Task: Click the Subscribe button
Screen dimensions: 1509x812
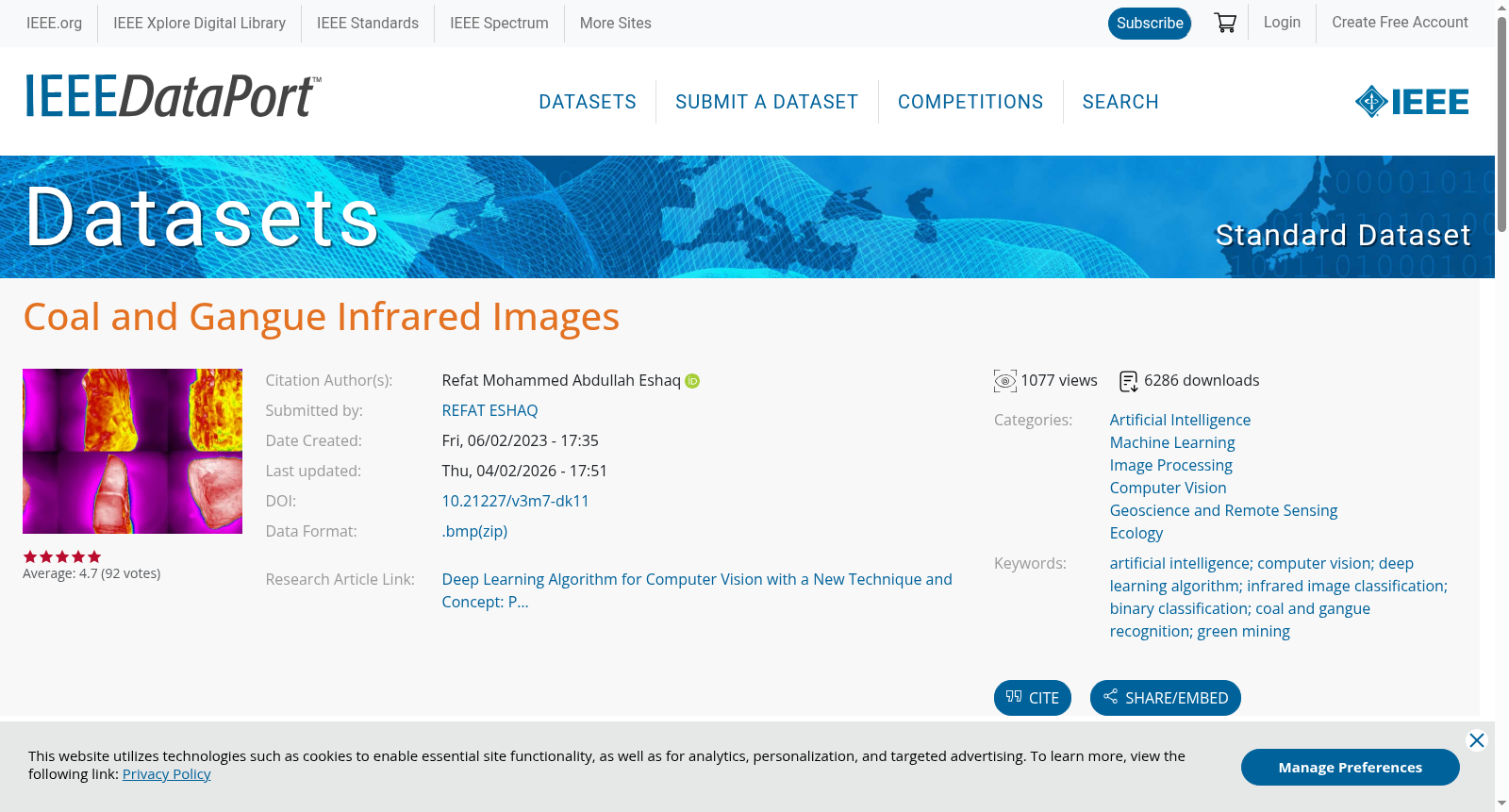Action: [1150, 24]
